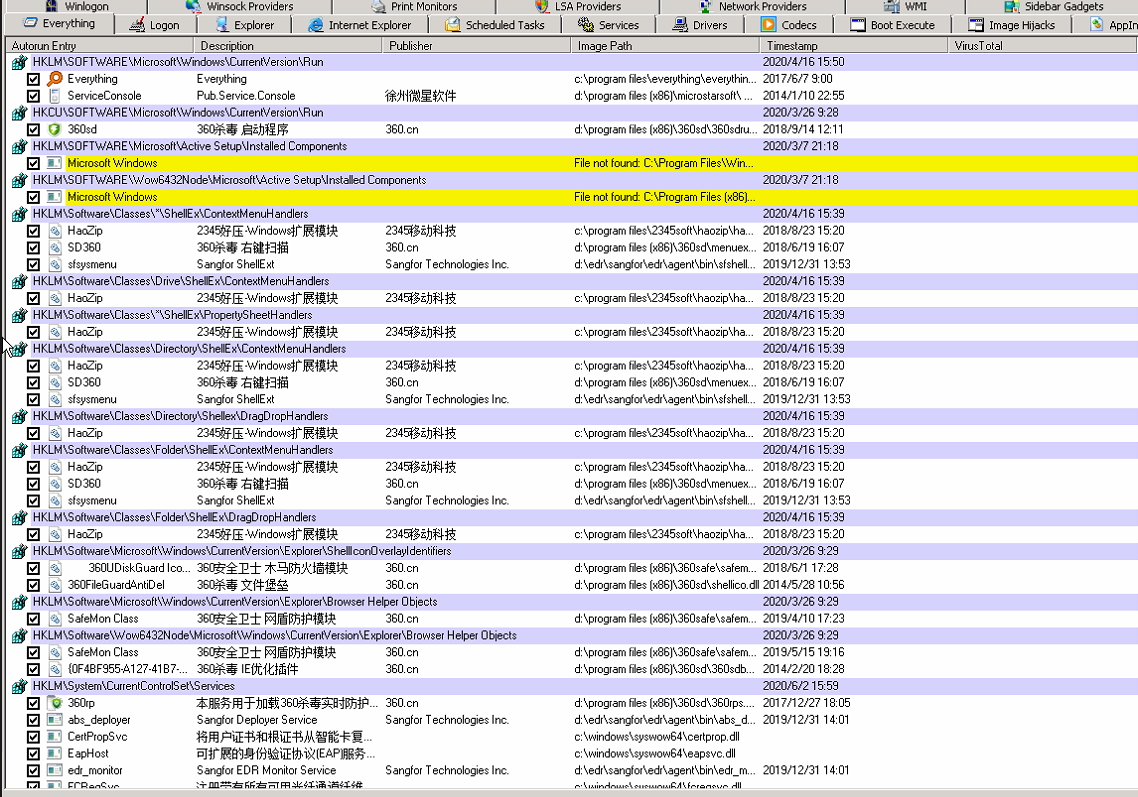Viewport: 1138px width, 797px height.
Task: Uncheck the 360FileGuardAntiDel entry
Action: 33,585
